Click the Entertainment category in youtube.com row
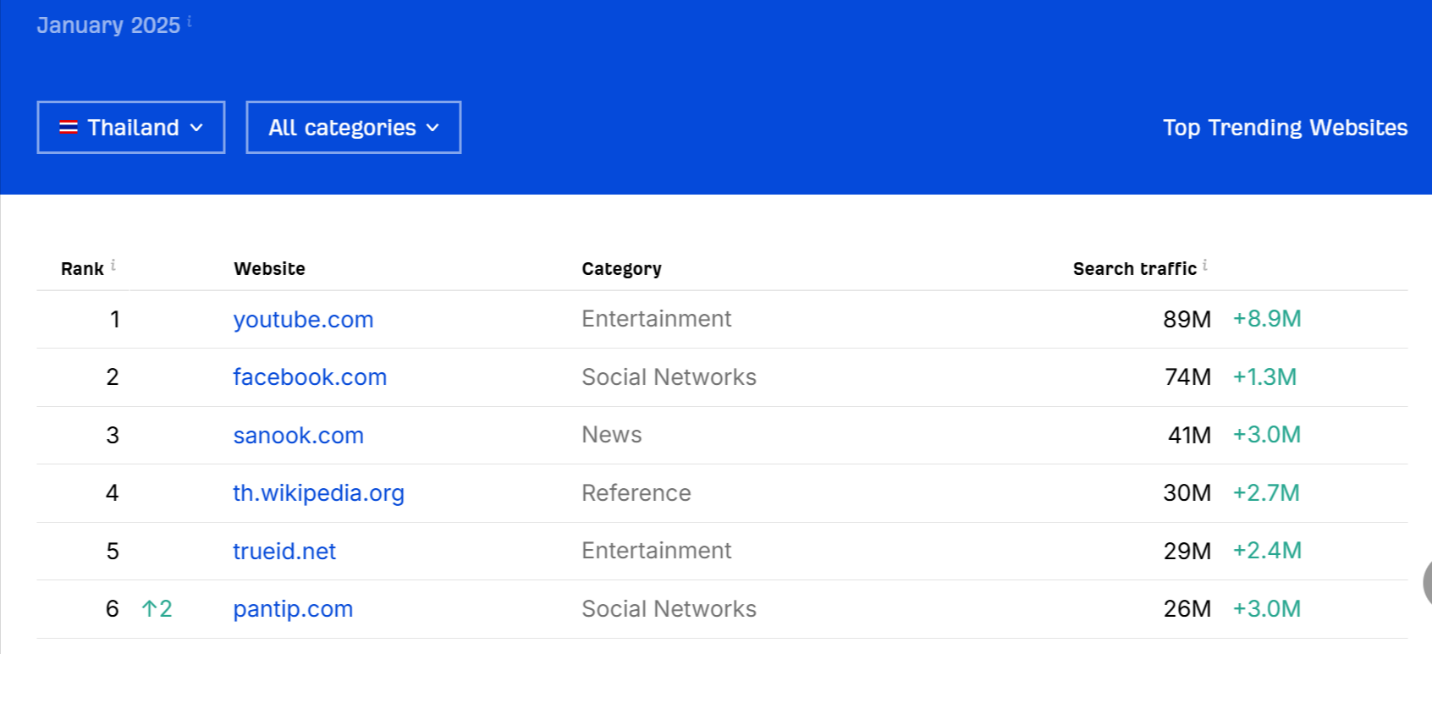The height and width of the screenshot is (703, 1432). (656, 319)
